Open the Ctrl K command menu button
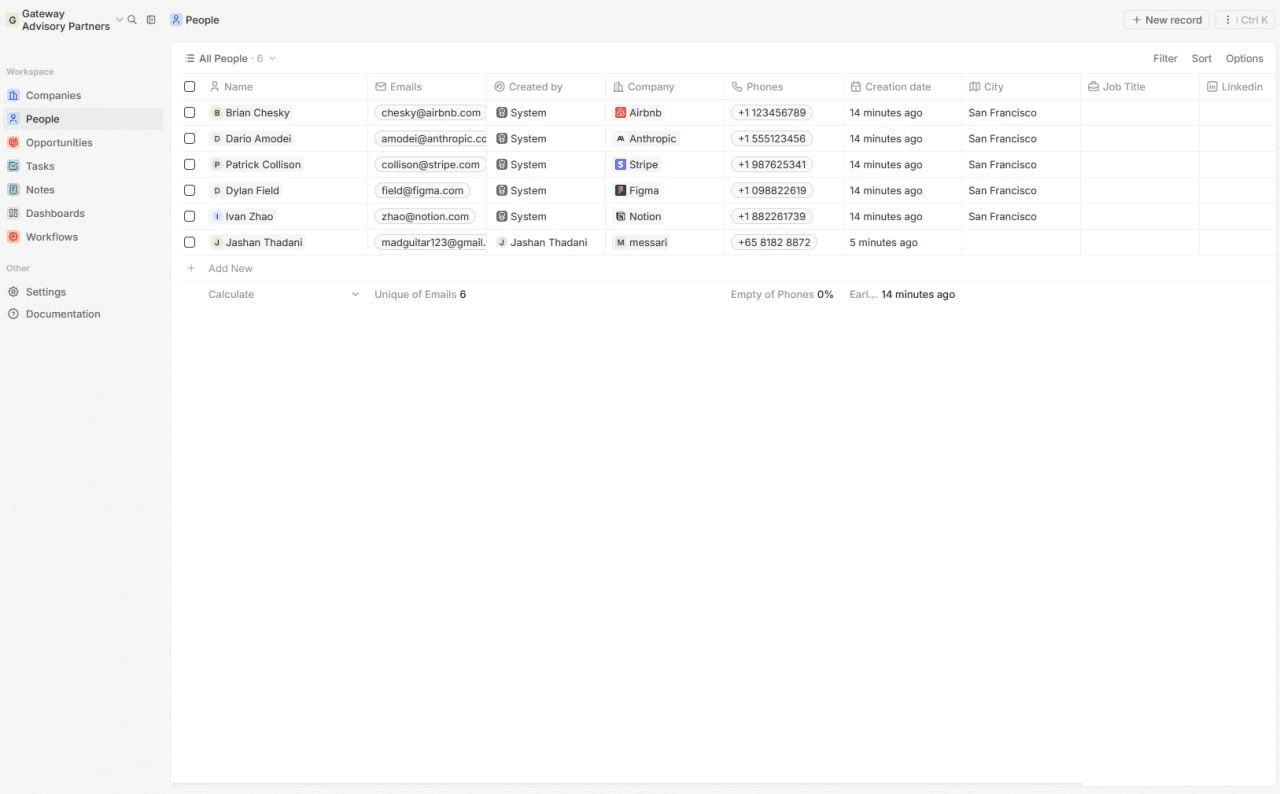Viewport: 1280px width, 794px height. coord(1245,20)
